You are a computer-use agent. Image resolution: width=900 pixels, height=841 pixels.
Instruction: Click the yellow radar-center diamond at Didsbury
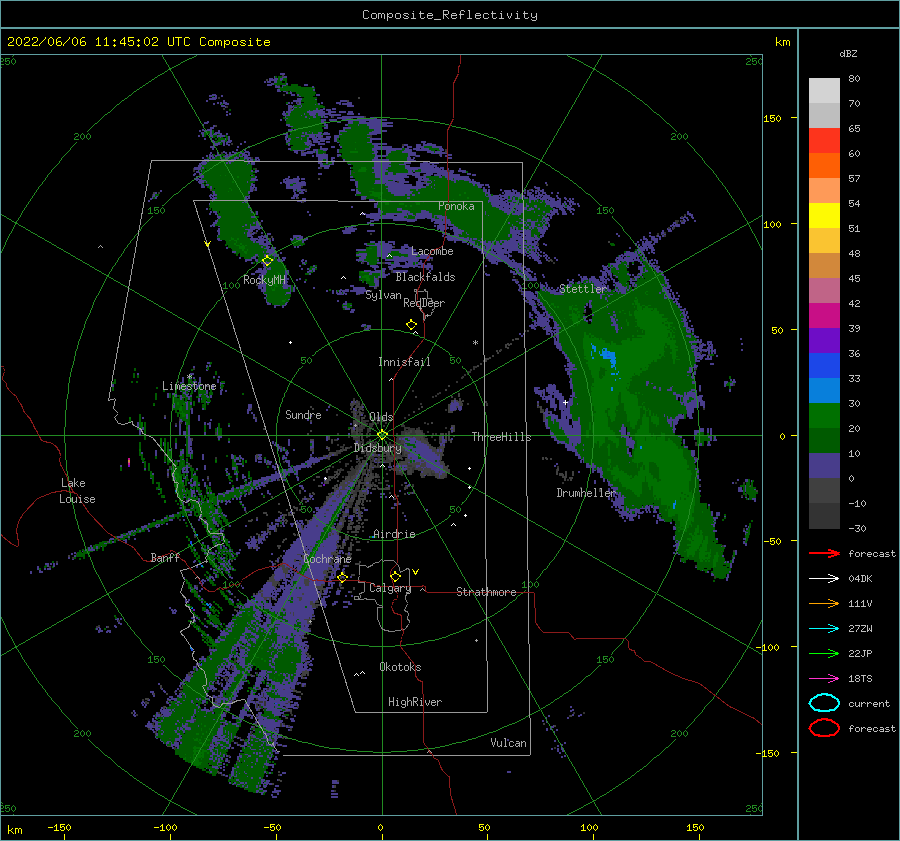382,435
